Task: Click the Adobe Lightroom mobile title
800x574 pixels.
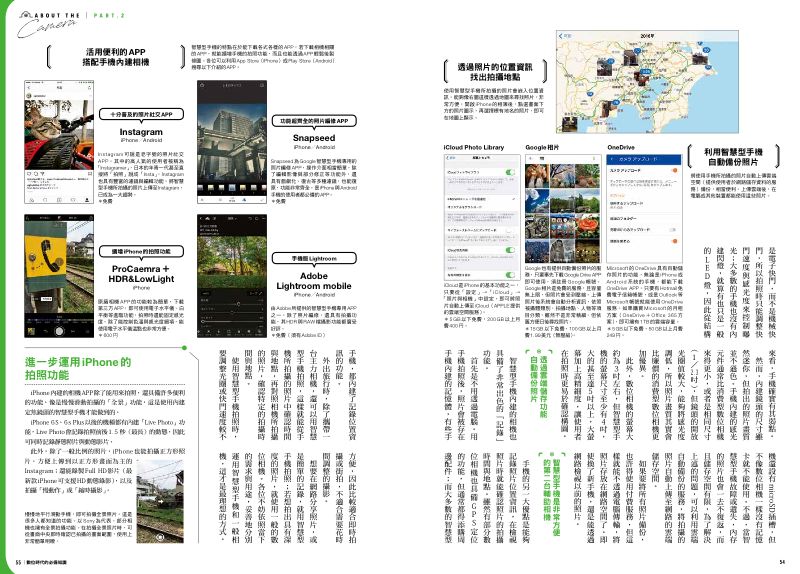Action: tap(314, 281)
